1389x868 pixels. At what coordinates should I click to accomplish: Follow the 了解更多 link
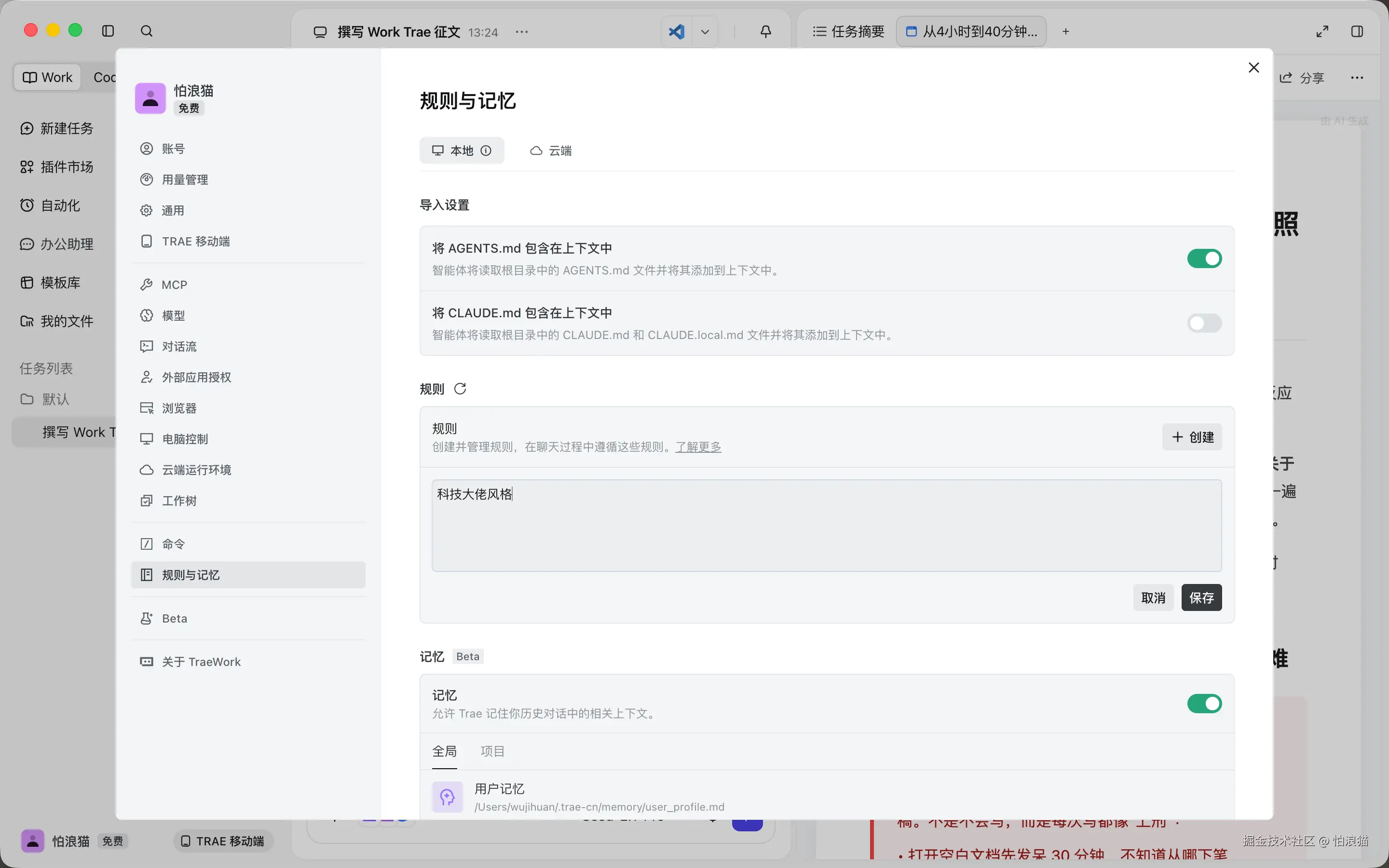(x=698, y=447)
